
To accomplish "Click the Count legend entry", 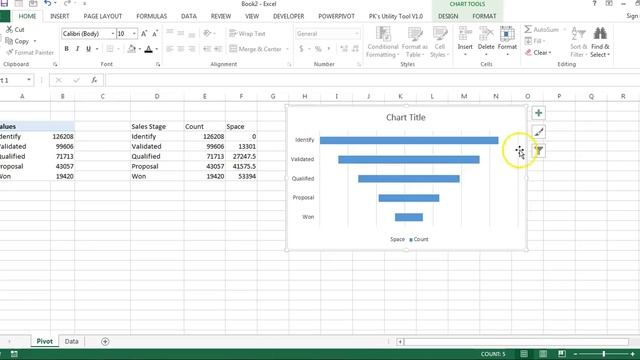I will [x=418, y=239].
